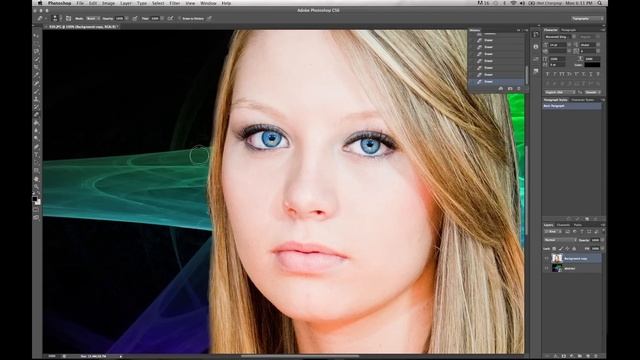Select the Lasso tool
The height and width of the screenshot is (360, 640).
coord(36,51)
